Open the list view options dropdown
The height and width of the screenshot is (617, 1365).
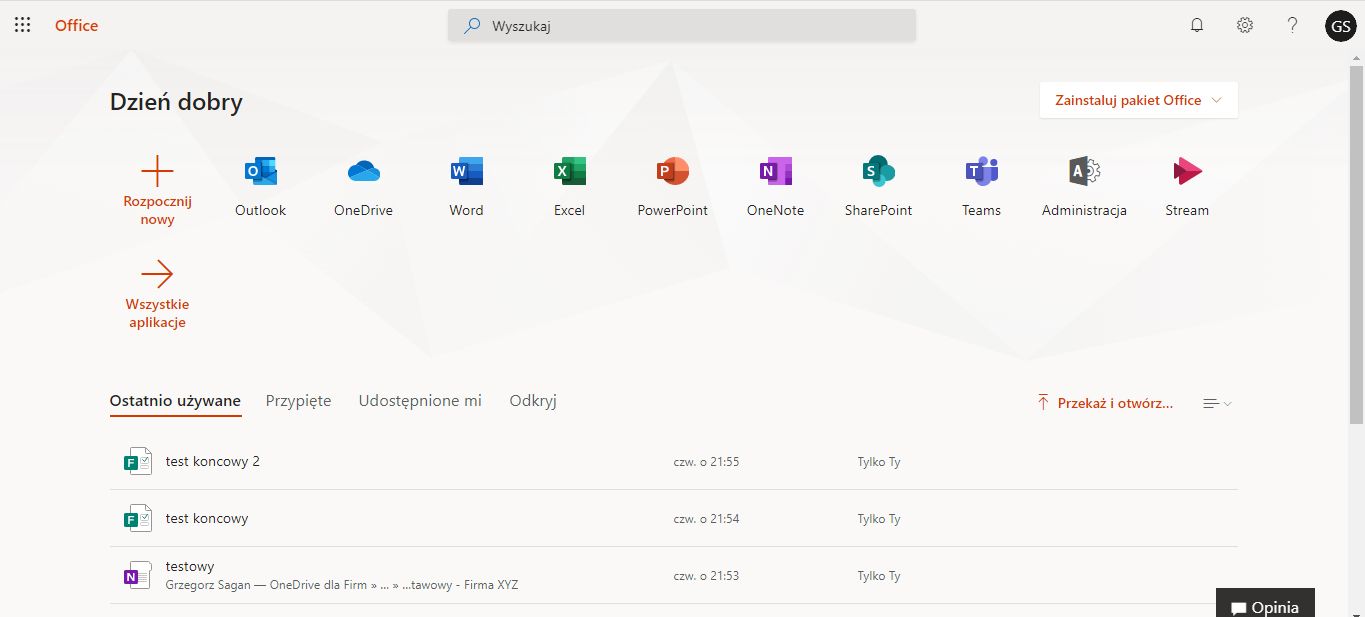point(1217,403)
